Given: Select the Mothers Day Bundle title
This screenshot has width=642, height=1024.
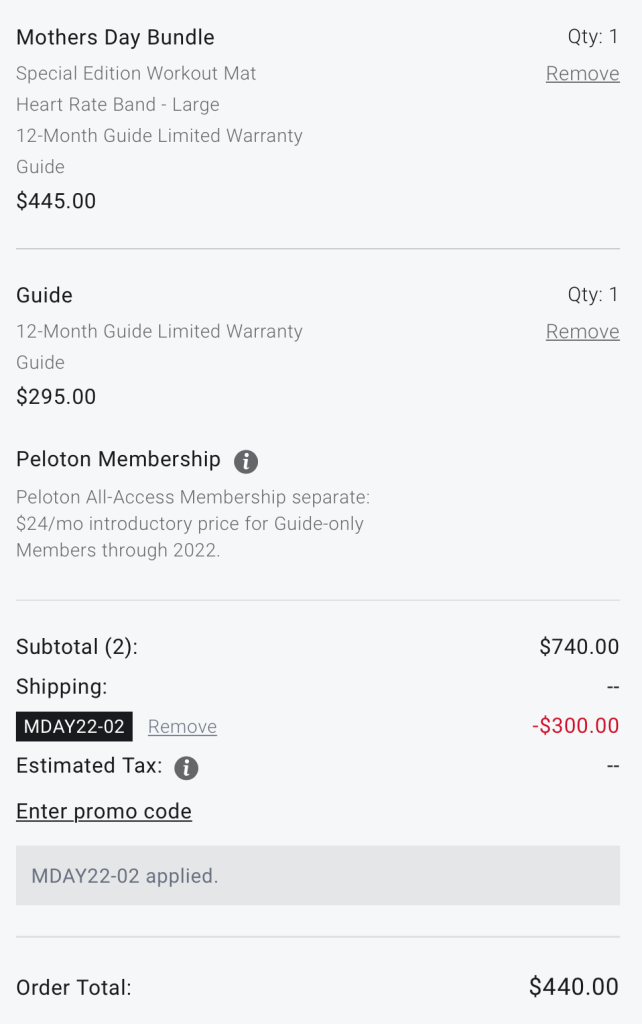Looking at the screenshot, I should 115,37.
